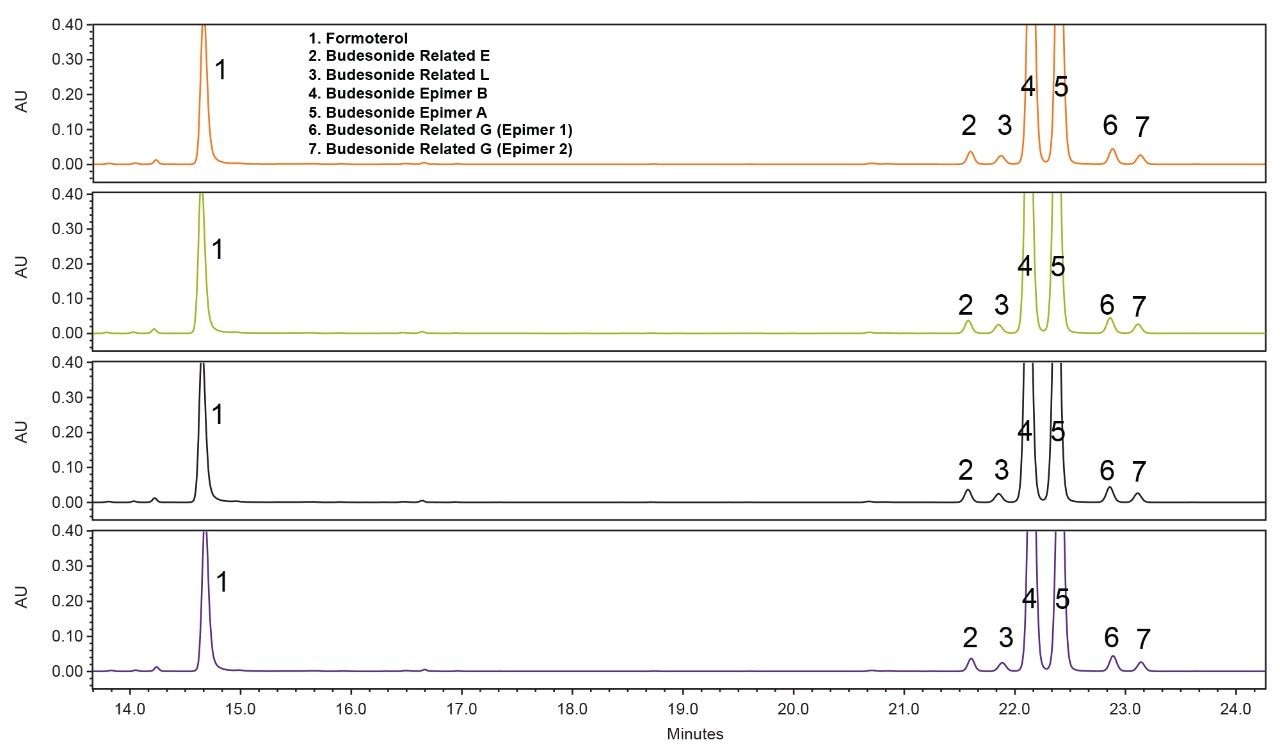Click peak label 3 in the green chromatogram

point(1001,304)
